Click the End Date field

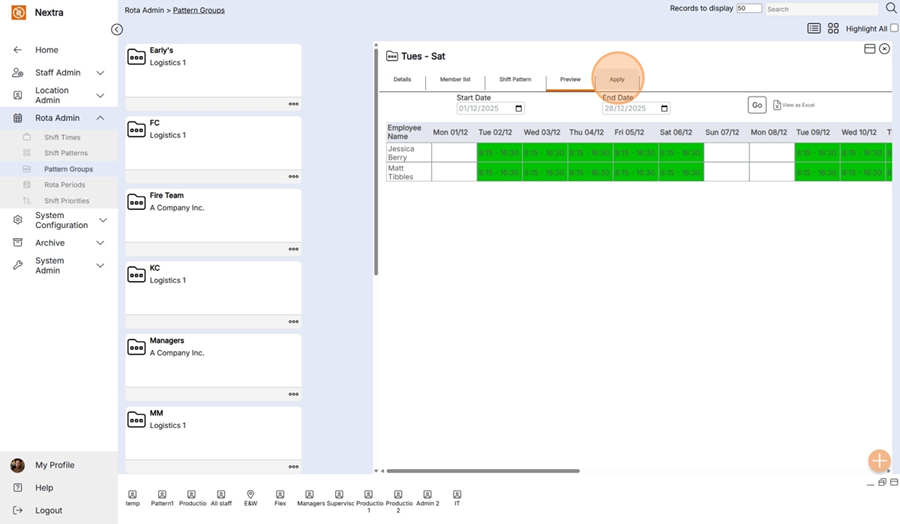636,108
